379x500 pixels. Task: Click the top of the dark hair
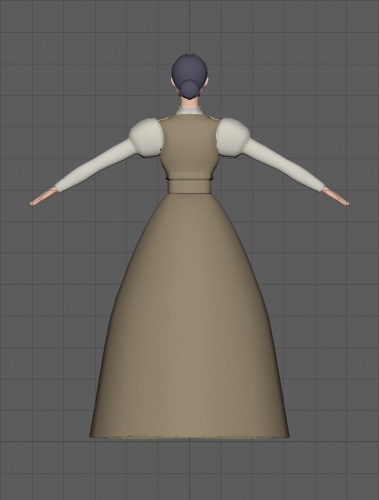click(x=189, y=60)
